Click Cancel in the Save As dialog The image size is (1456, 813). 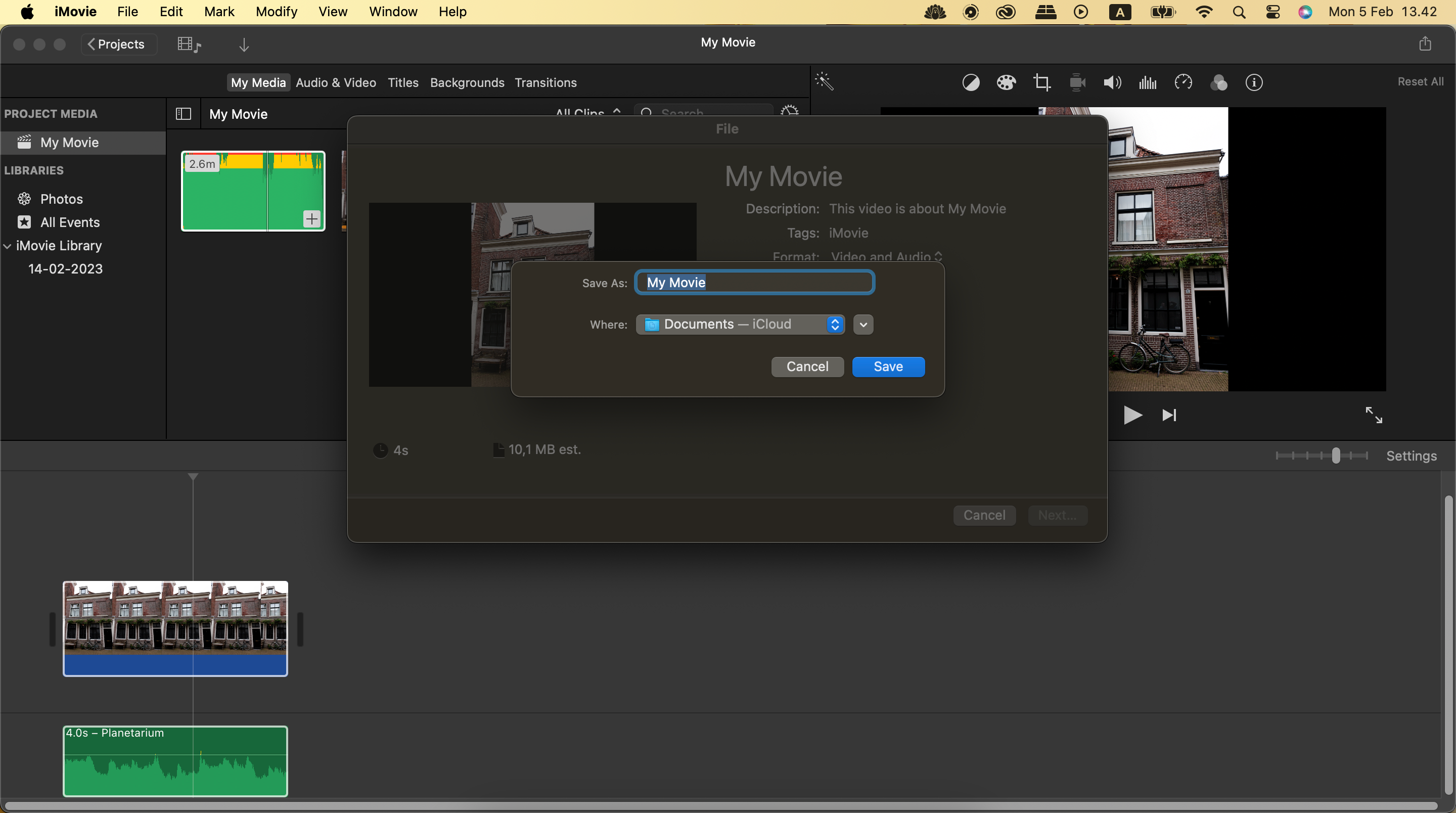(807, 367)
